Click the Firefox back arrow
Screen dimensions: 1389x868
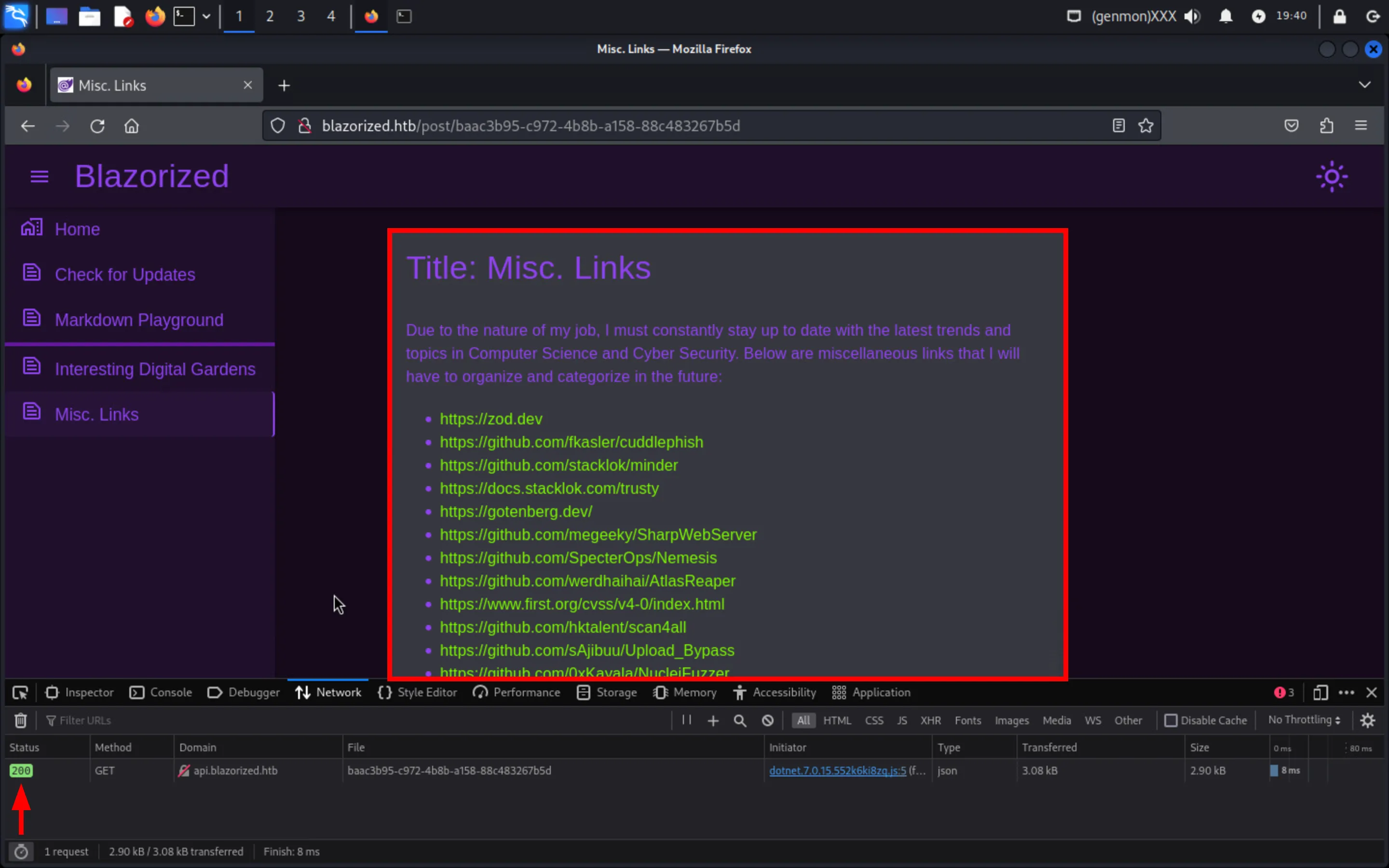[x=27, y=126]
